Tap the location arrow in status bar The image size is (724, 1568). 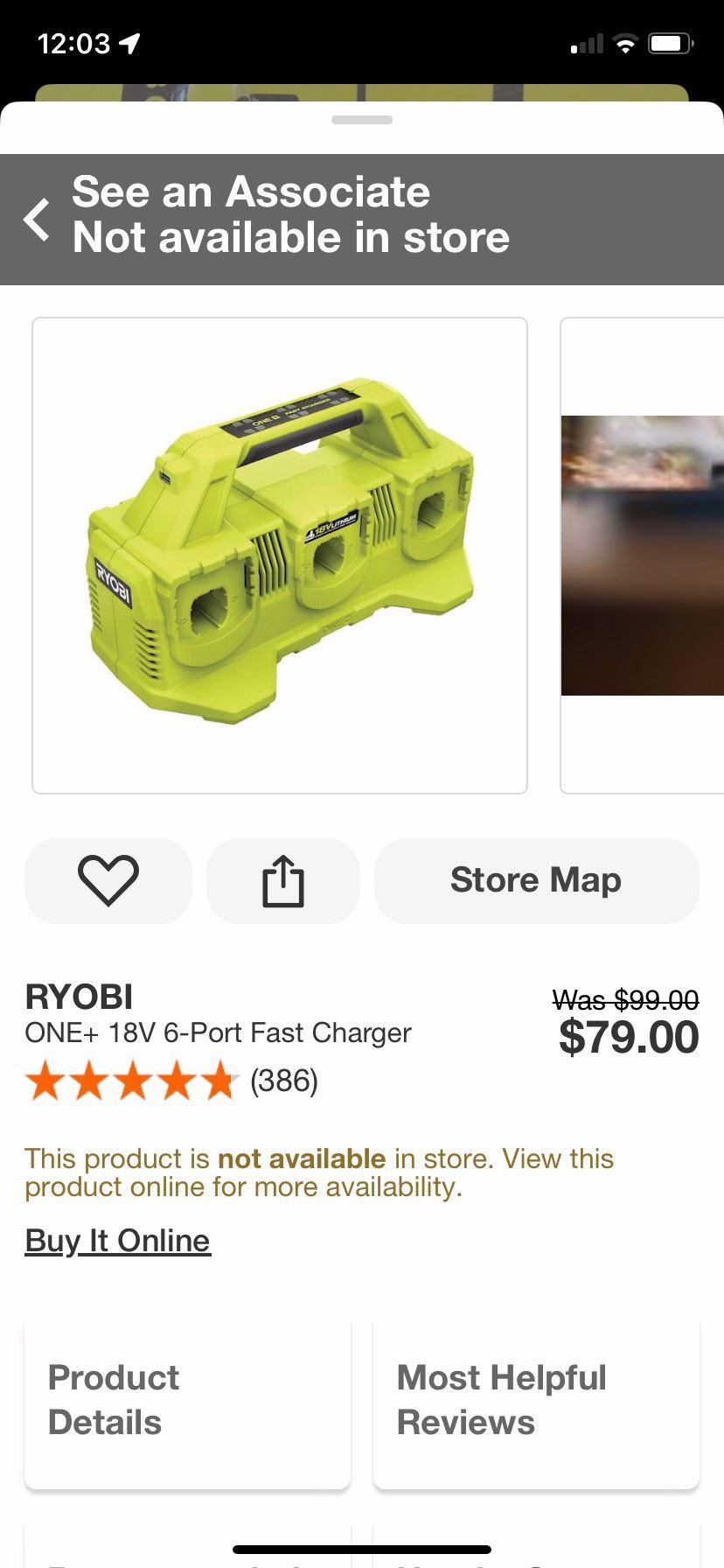(130, 43)
